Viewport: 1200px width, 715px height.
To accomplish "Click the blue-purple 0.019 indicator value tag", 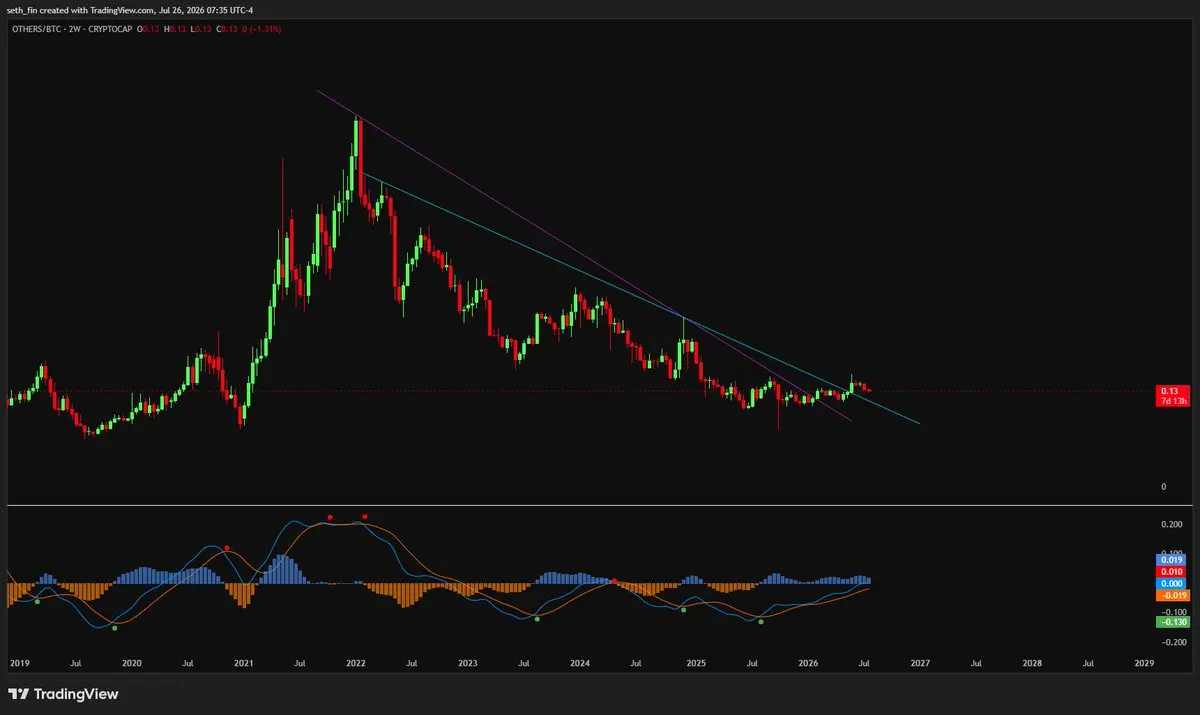I will pyautogui.click(x=1169, y=560).
